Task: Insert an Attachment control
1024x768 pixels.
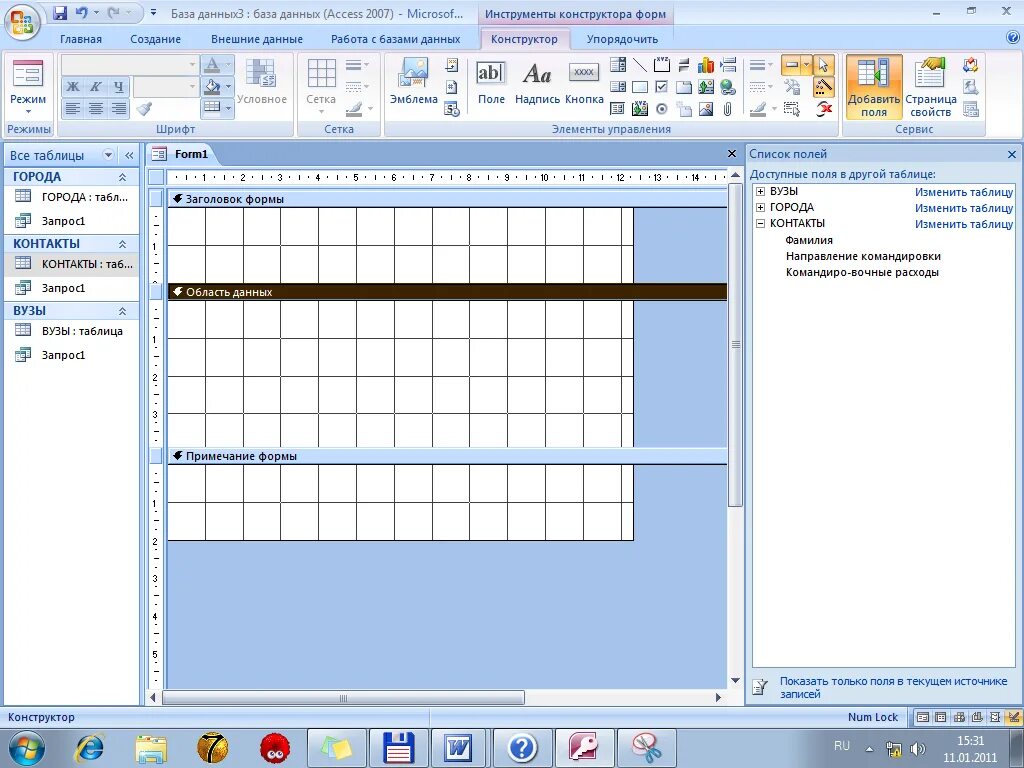Action: pyautogui.click(x=728, y=108)
